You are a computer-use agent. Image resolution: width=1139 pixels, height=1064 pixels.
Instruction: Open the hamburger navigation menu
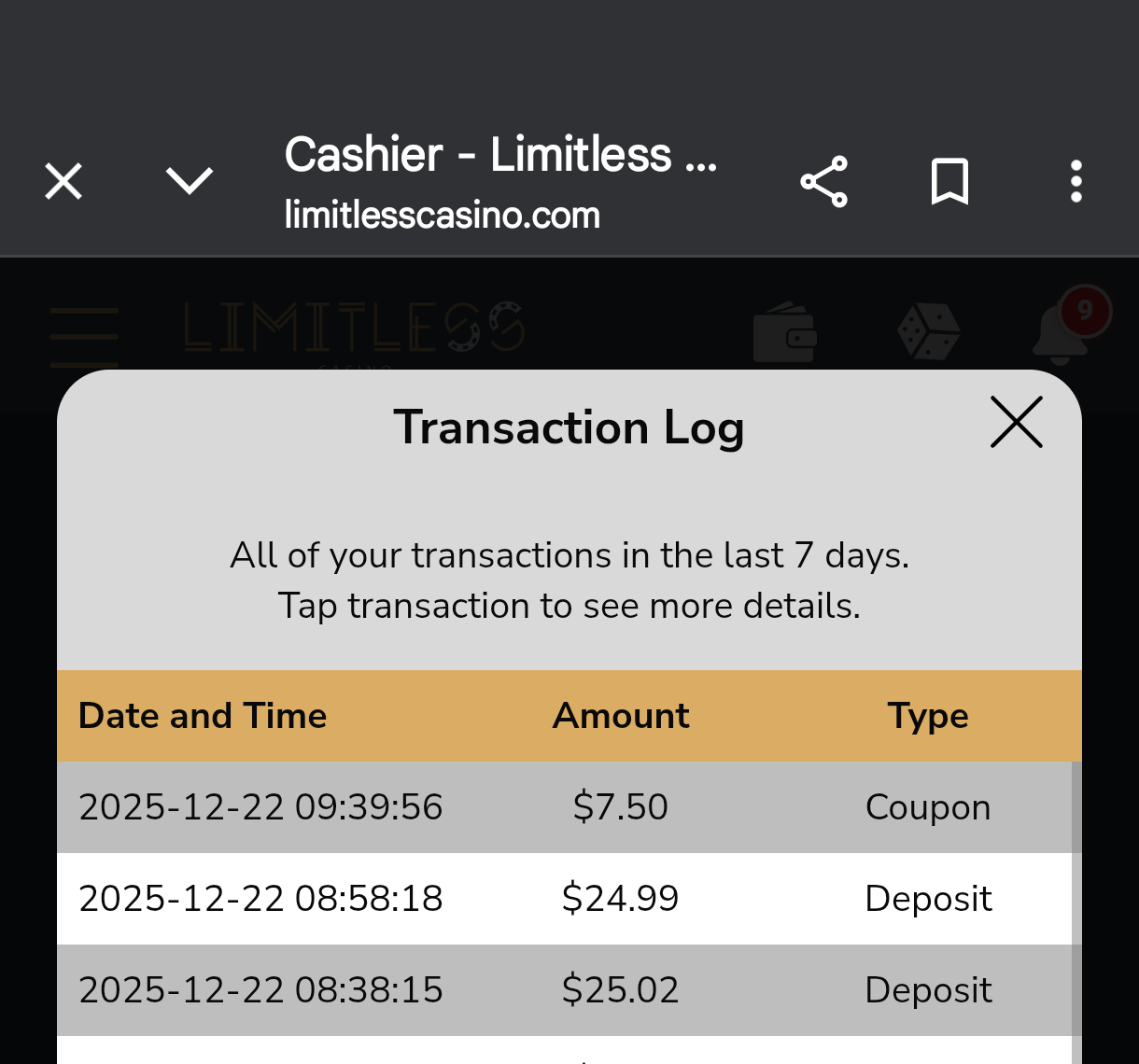click(84, 336)
